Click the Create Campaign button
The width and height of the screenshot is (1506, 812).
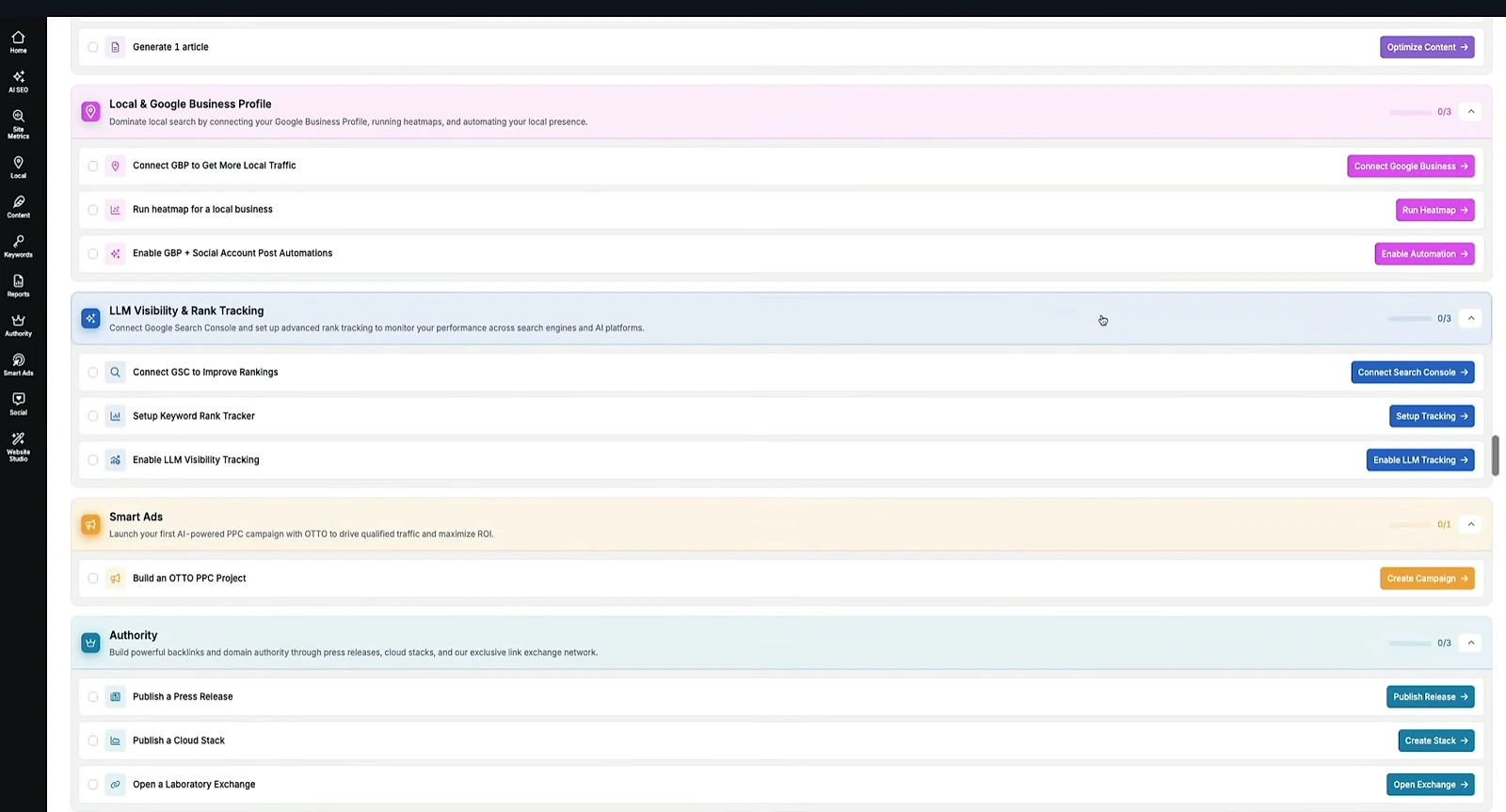tap(1427, 579)
